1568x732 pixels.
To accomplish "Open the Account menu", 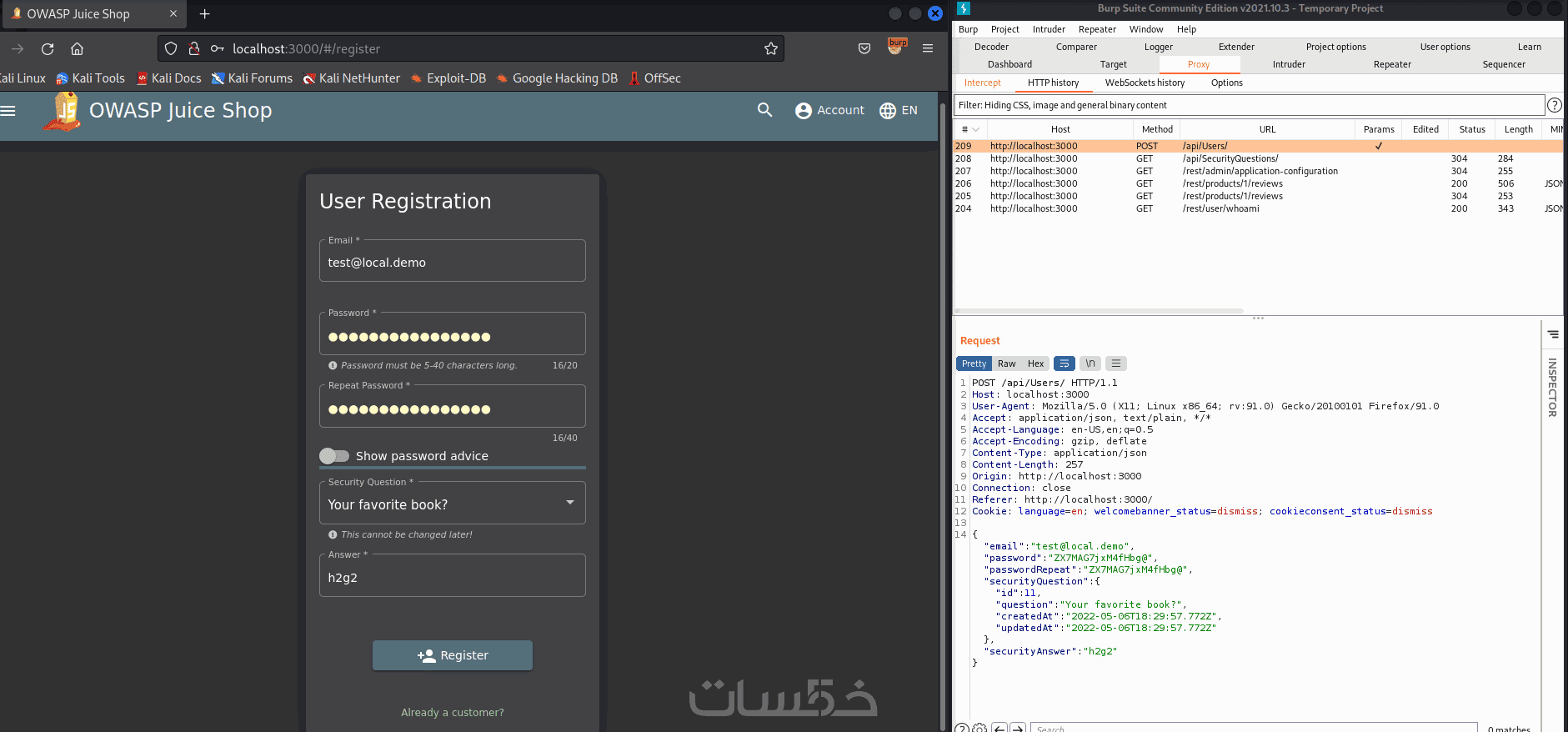I will point(829,110).
